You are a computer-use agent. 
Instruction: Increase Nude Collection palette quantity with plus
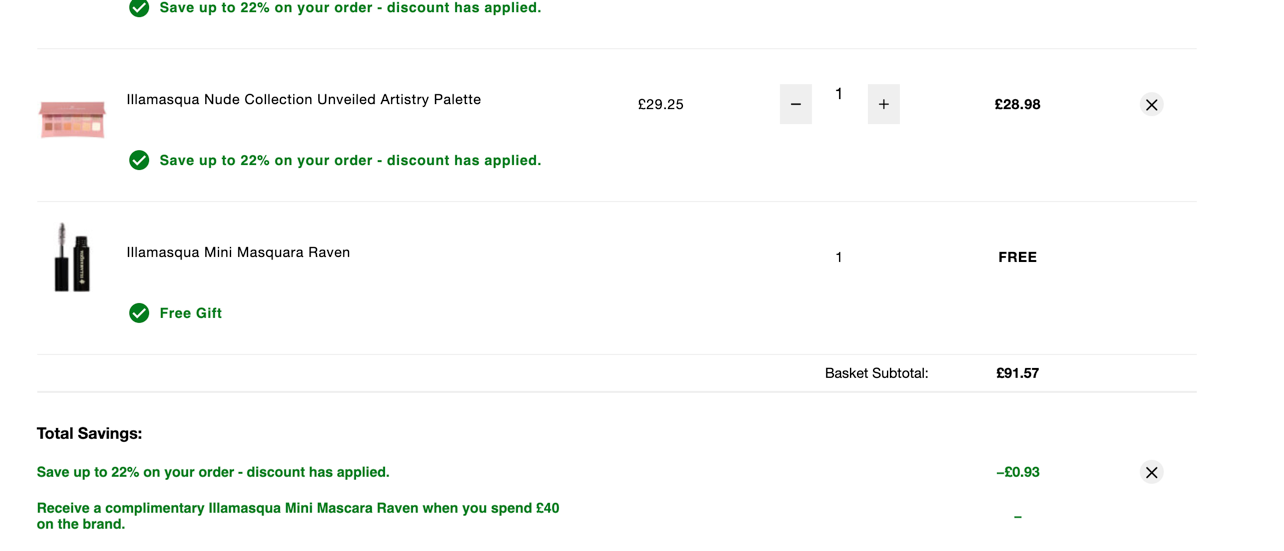coord(884,104)
